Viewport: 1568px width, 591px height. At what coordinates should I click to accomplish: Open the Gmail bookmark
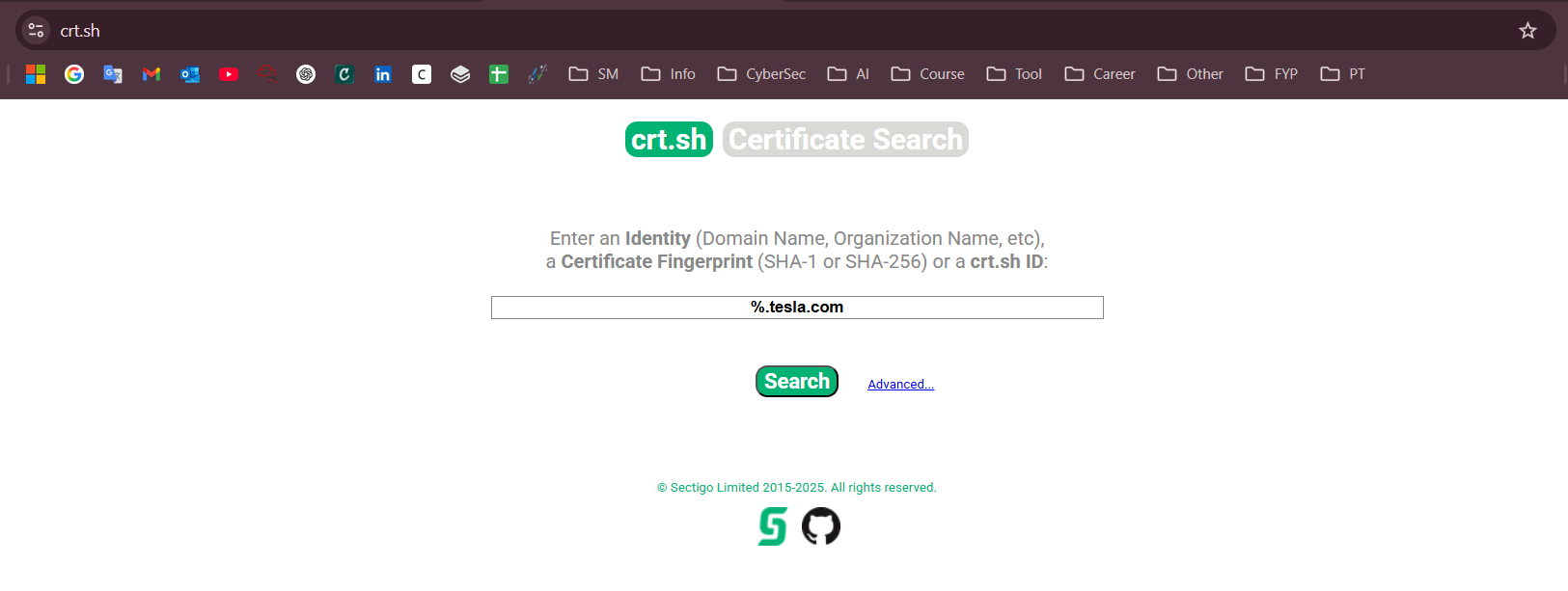click(151, 74)
